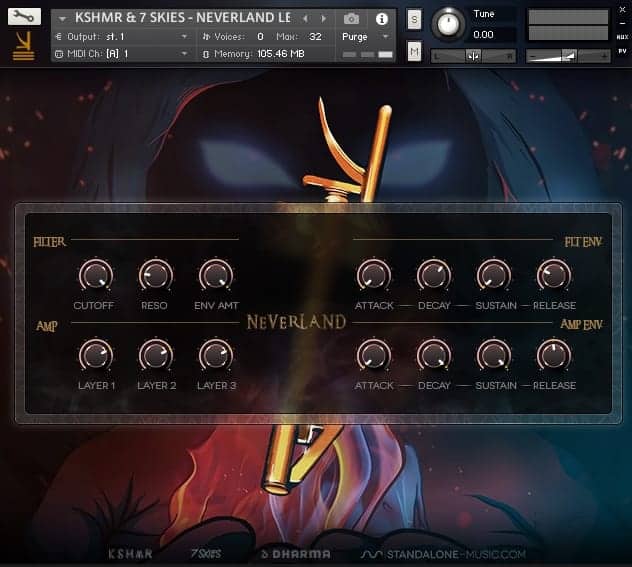Image resolution: width=632 pixels, height=567 pixels.
Task: Click the KSHMR logo icon under wrench
Action: (x=24, y=46)
